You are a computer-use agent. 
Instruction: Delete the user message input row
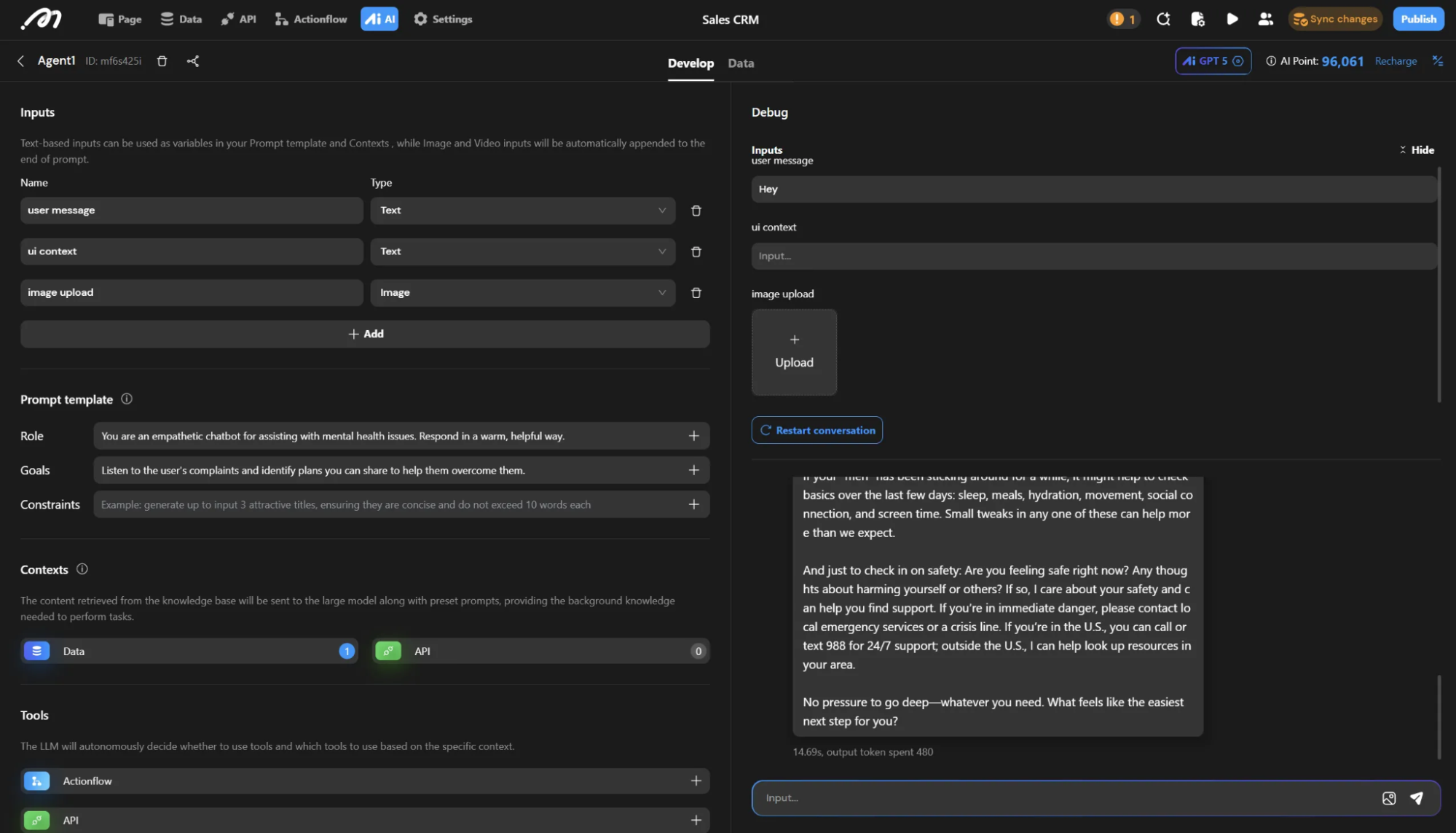696,211
